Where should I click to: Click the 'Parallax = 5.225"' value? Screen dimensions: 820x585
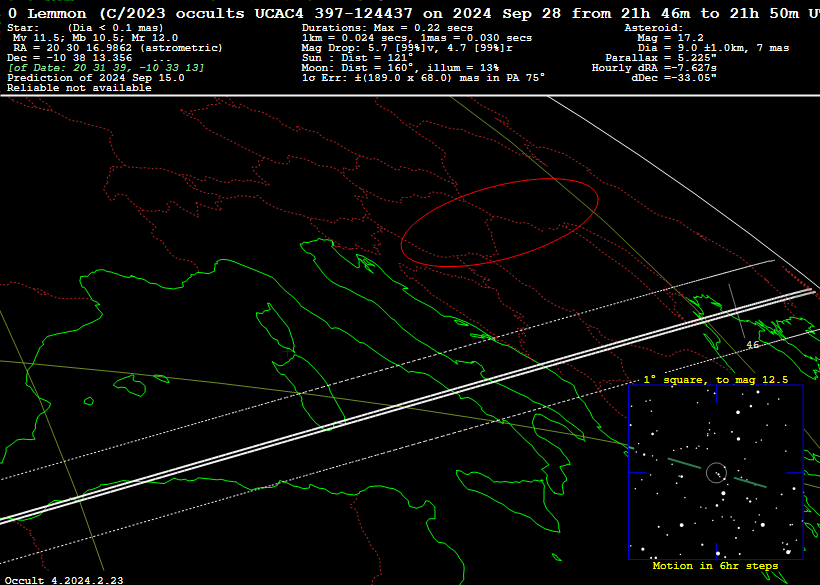click(661, 58)
